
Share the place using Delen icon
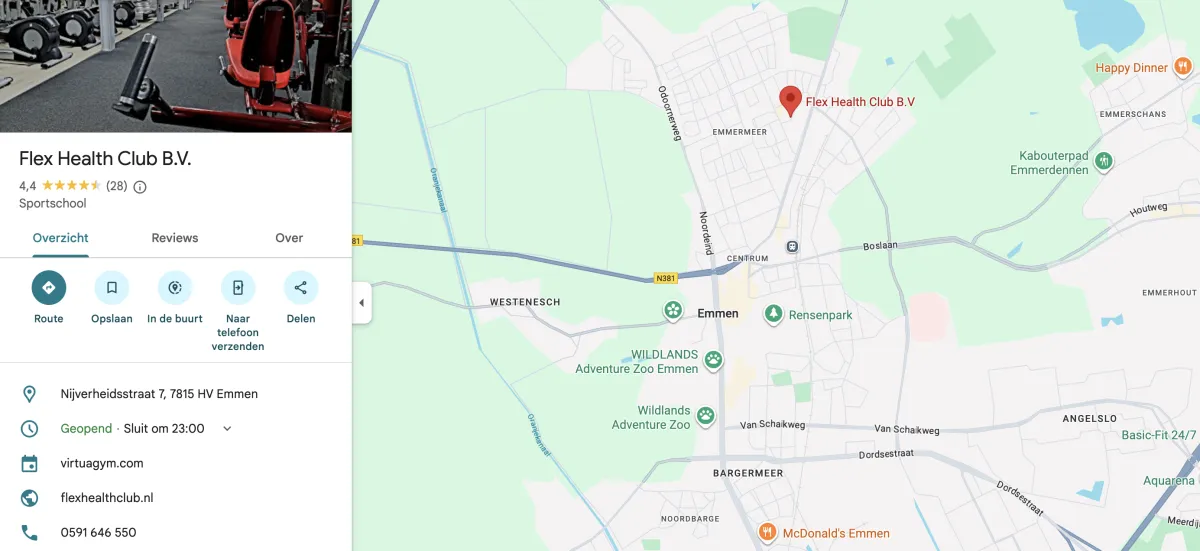click(x=301, y=288)
